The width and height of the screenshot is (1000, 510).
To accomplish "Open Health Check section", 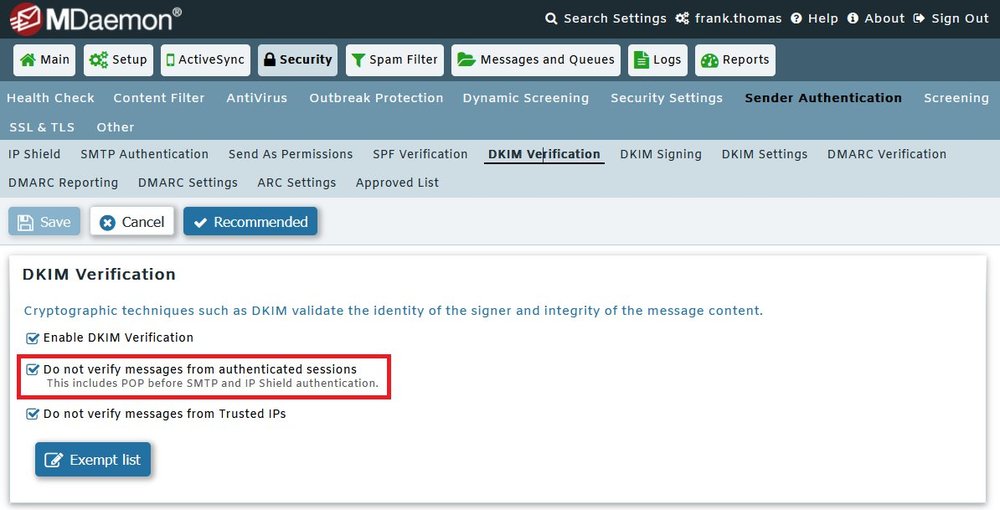I will pyautogui.click(x=50, y=98).
